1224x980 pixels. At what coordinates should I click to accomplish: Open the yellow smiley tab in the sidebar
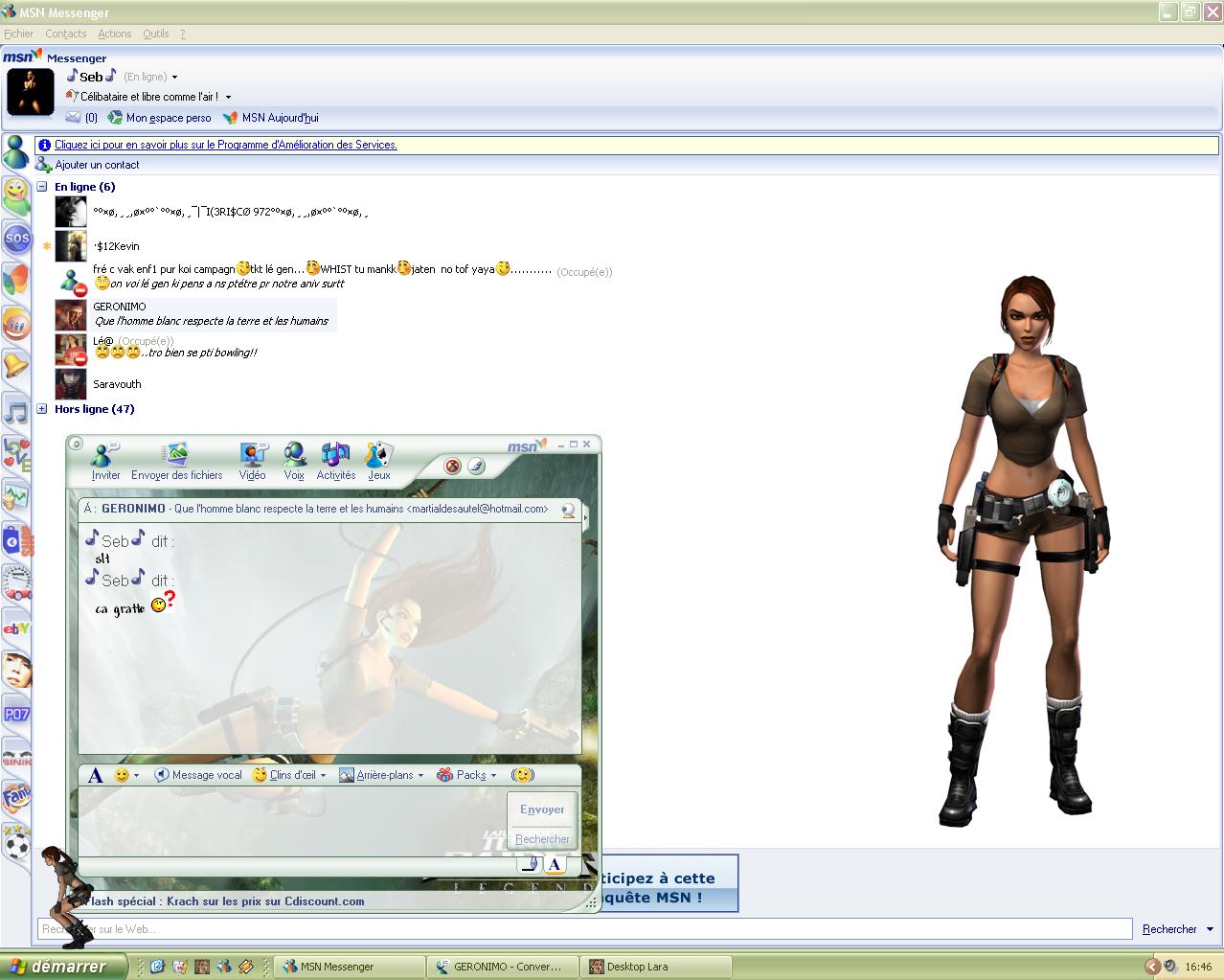(16, 194)
